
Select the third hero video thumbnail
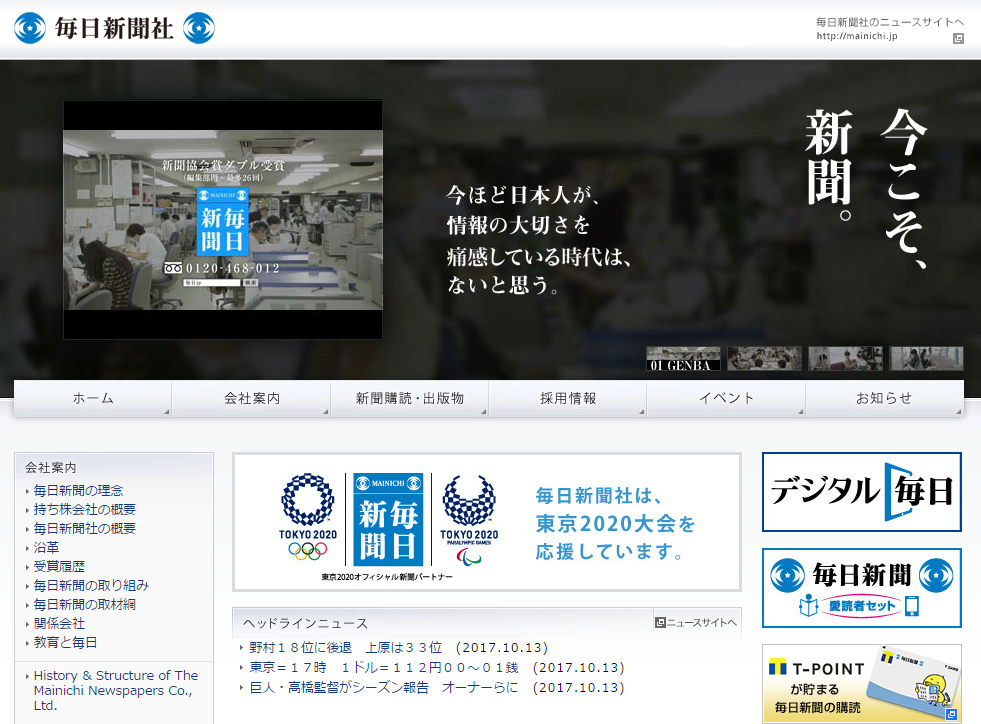tap(845, 359)
